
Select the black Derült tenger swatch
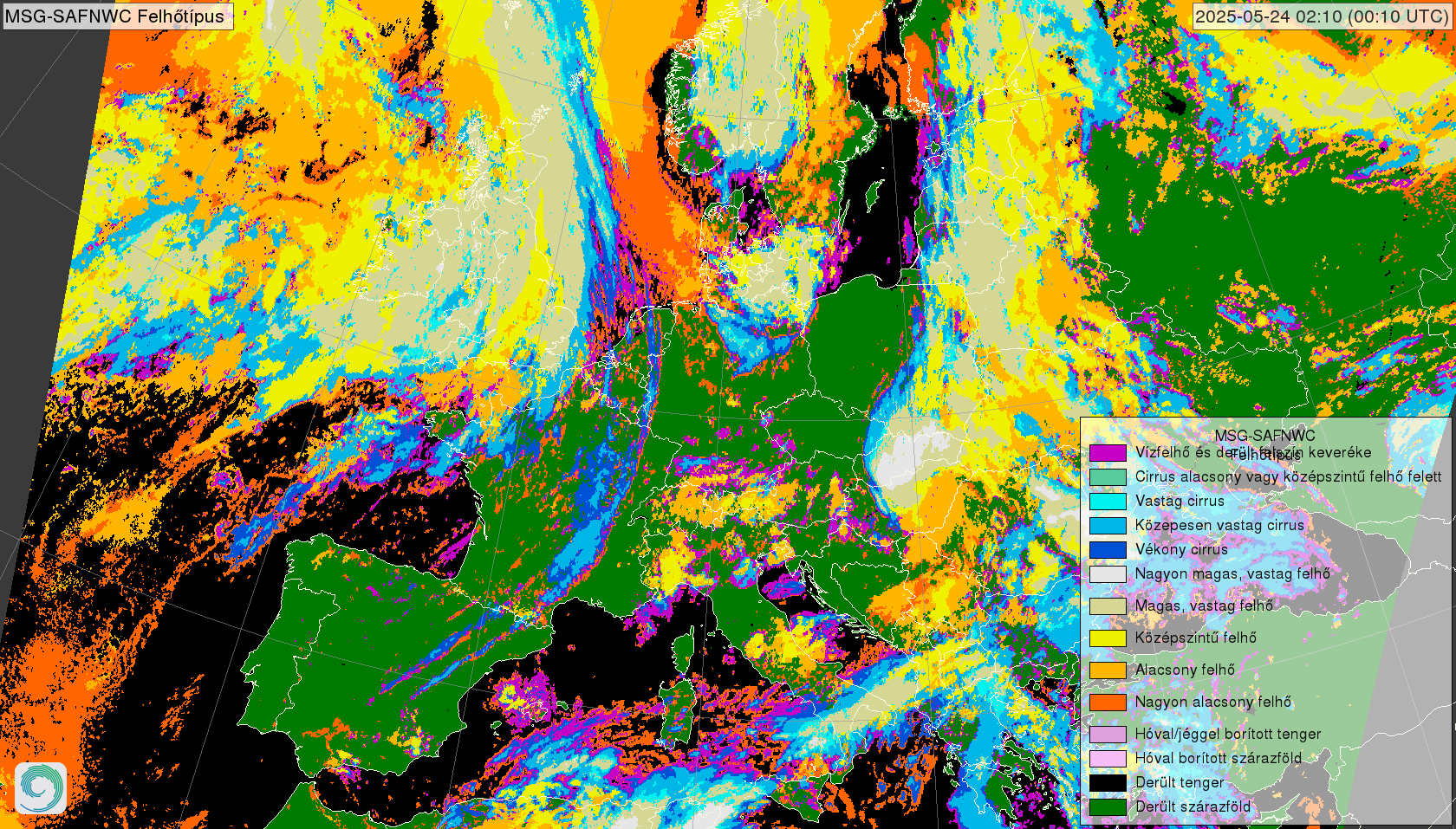point(1108,782)
